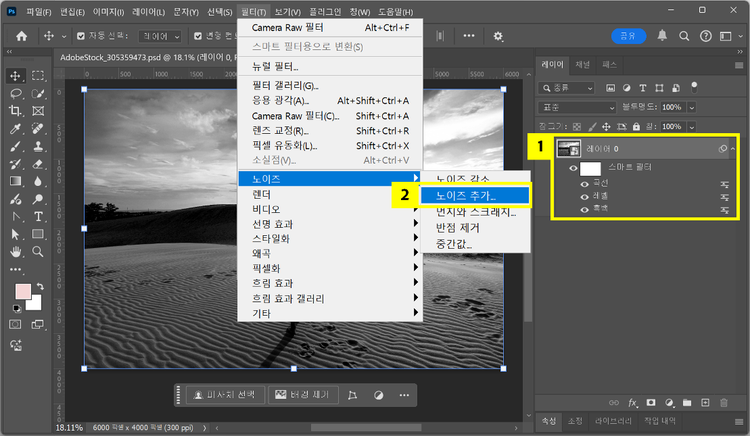Open the 종류 layer filter dropdown
The height and width of the screenshot is (436, 750).
click(x=567, y=88)
